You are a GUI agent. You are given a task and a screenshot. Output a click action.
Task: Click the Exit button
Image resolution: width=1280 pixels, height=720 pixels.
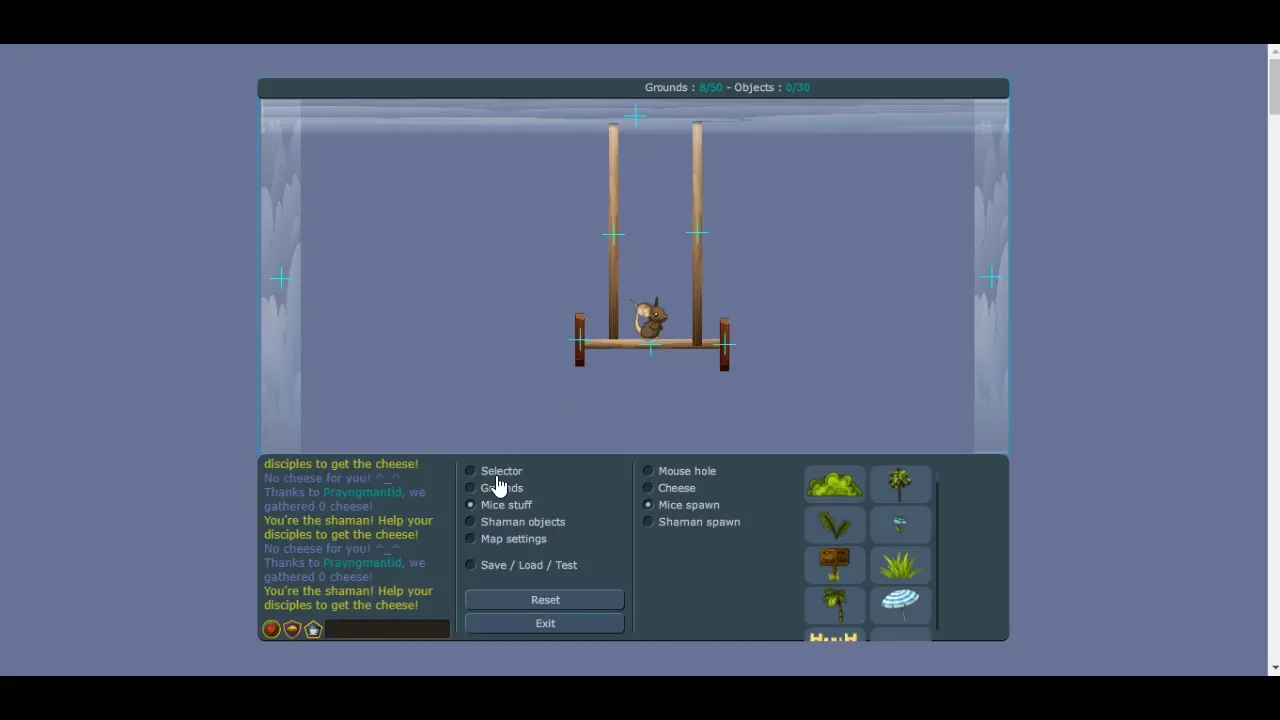tap(545, 623)
